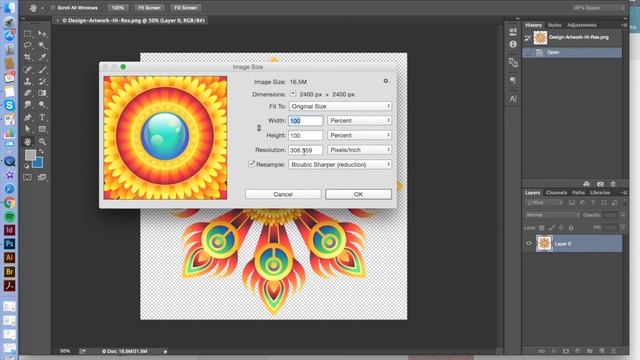The height and width of the screenshot is (360, 640).
Task: Select the Spot Healing Brush tool
Action: 27,69
